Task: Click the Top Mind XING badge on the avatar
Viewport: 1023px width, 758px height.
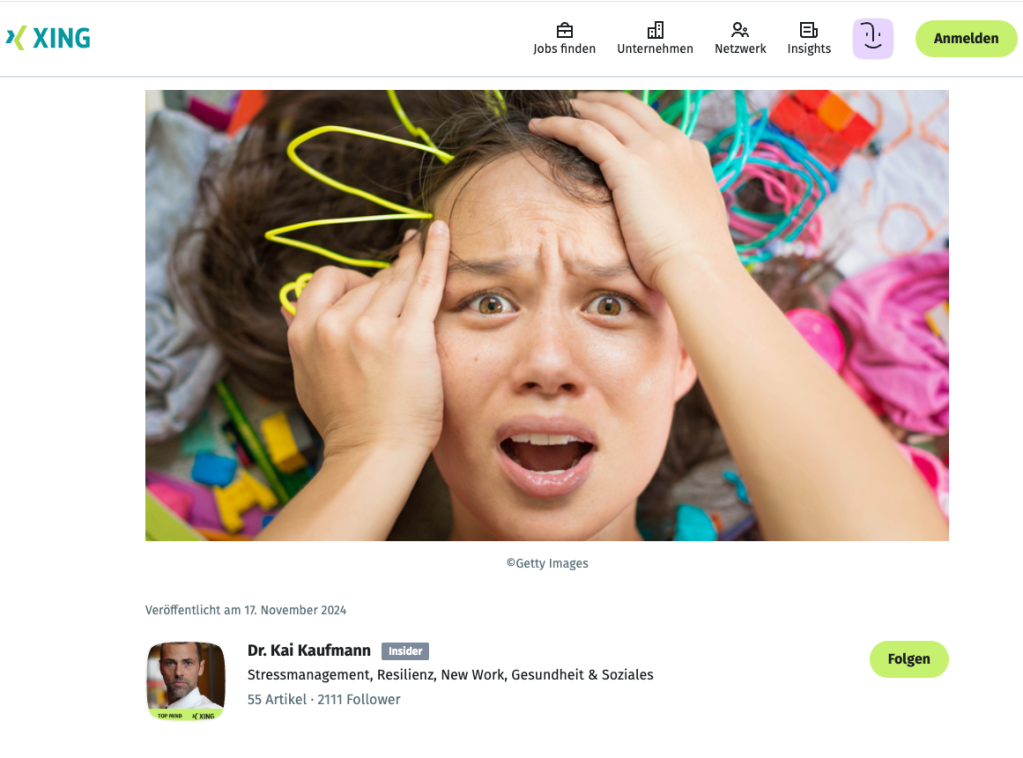Action: (186, 716)
